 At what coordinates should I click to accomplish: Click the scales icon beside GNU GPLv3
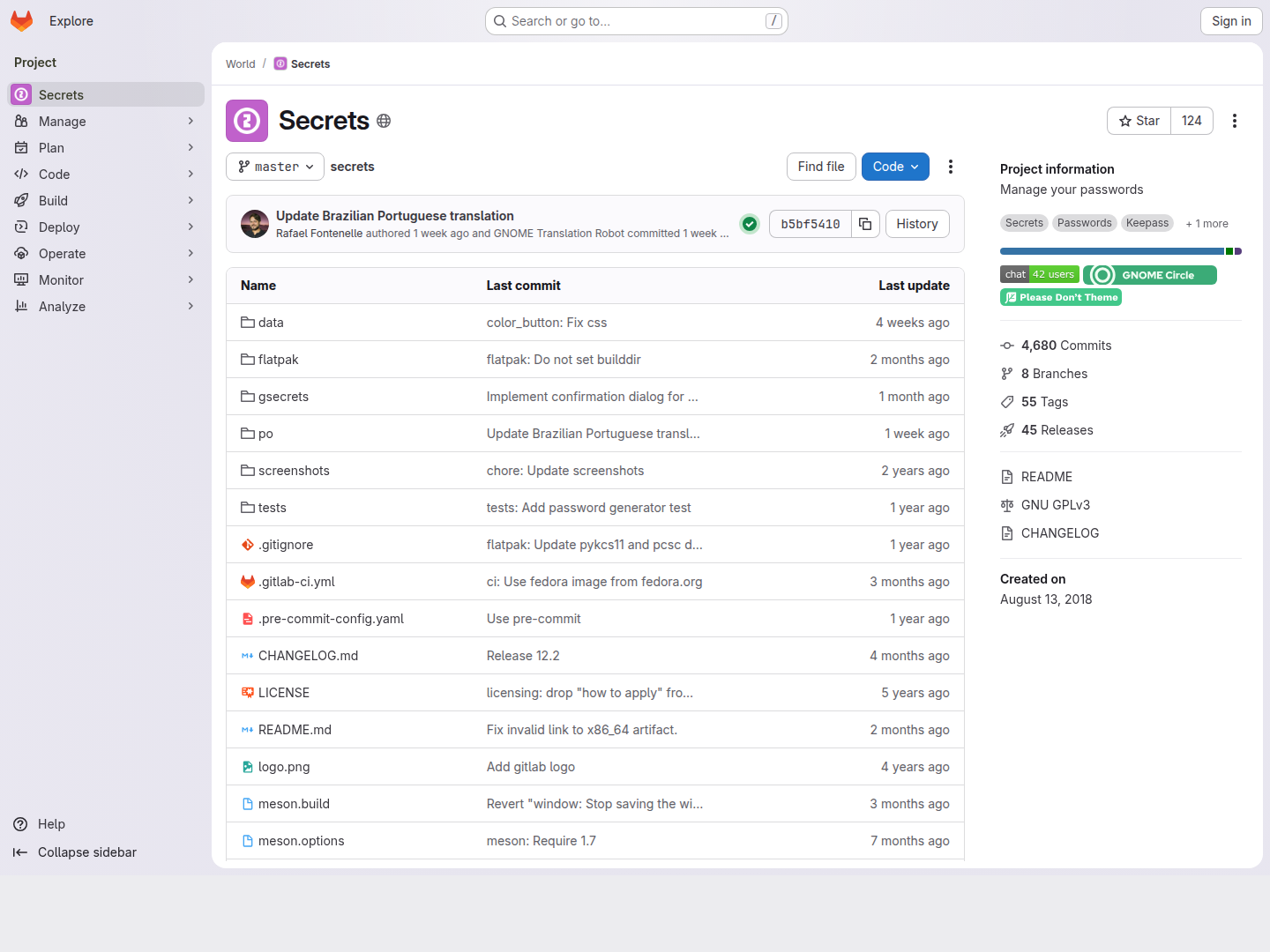(x=1007, y=505)
